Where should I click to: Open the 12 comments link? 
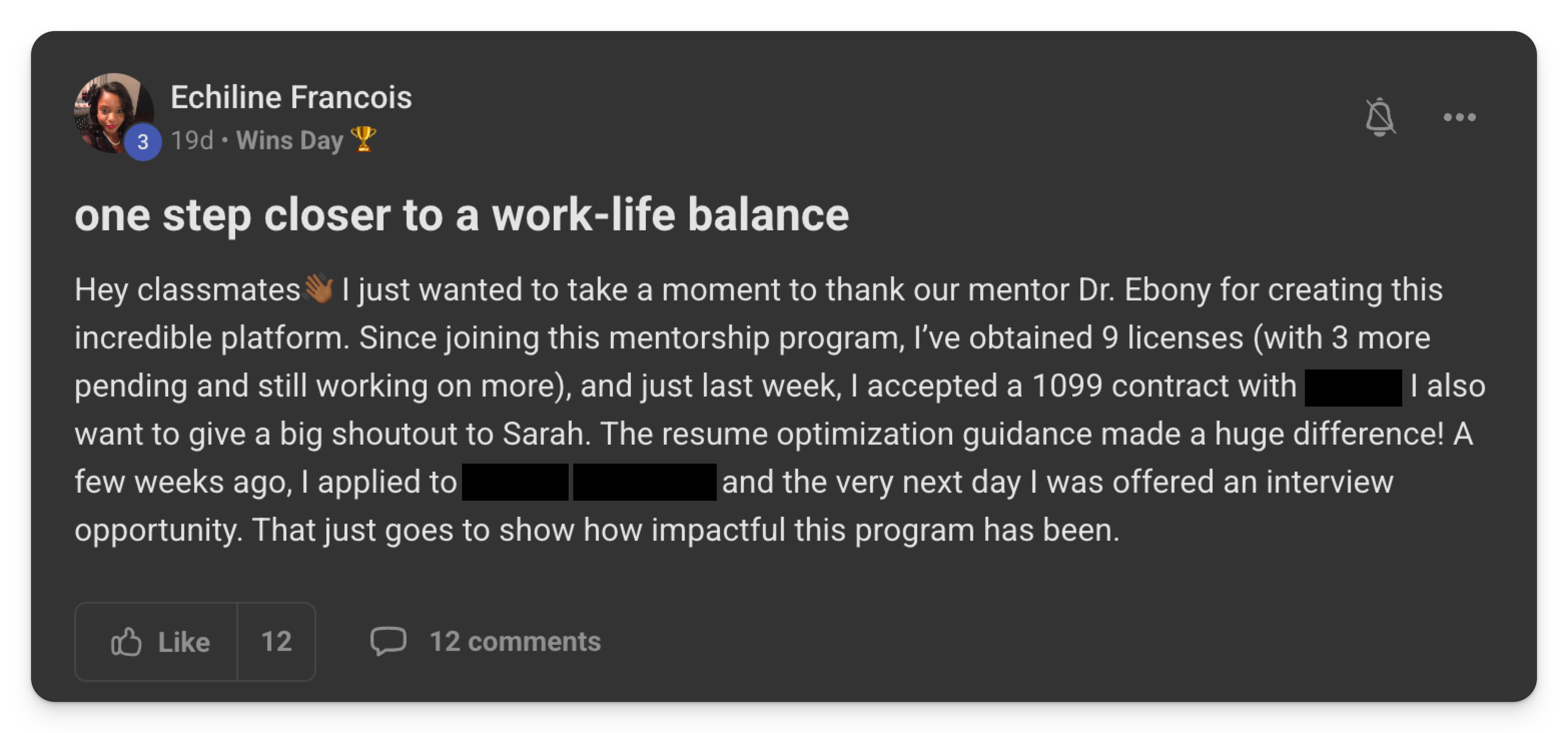point(515,642)
